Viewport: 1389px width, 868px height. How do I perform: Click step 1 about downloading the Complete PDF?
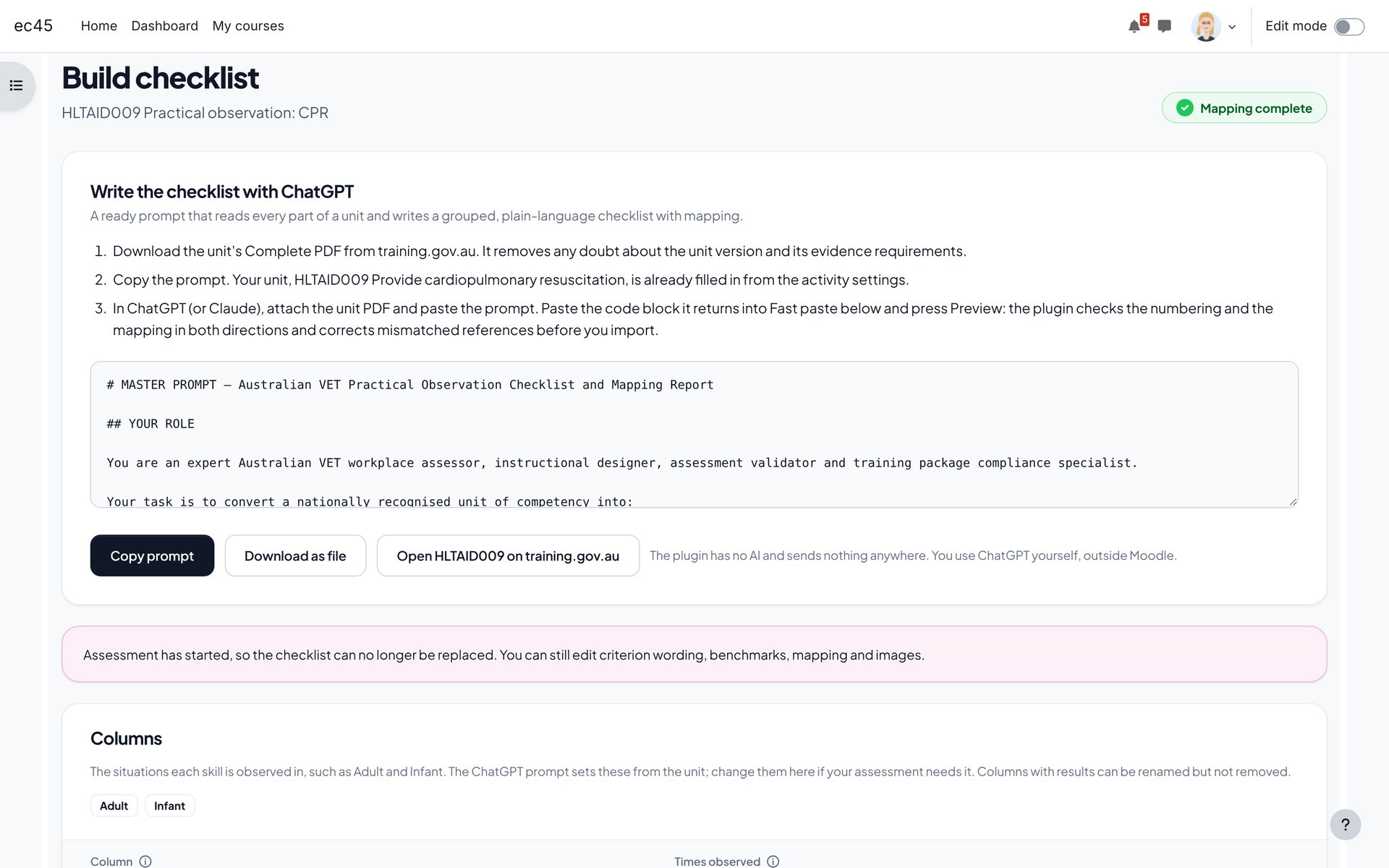pyautogui.click(x=539, y=251)
